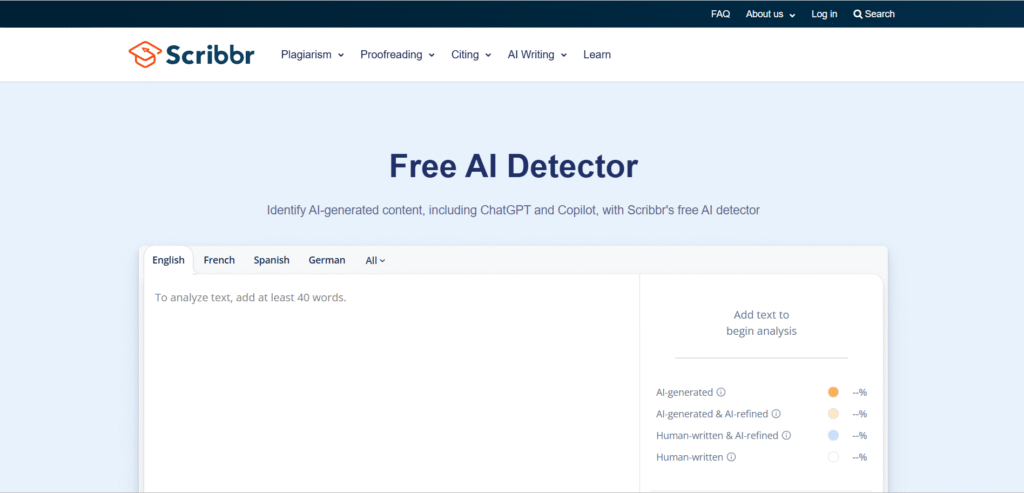1024x493 pixels.
Task: Click the orange AI-generated color dot
Action: [833, 392]
